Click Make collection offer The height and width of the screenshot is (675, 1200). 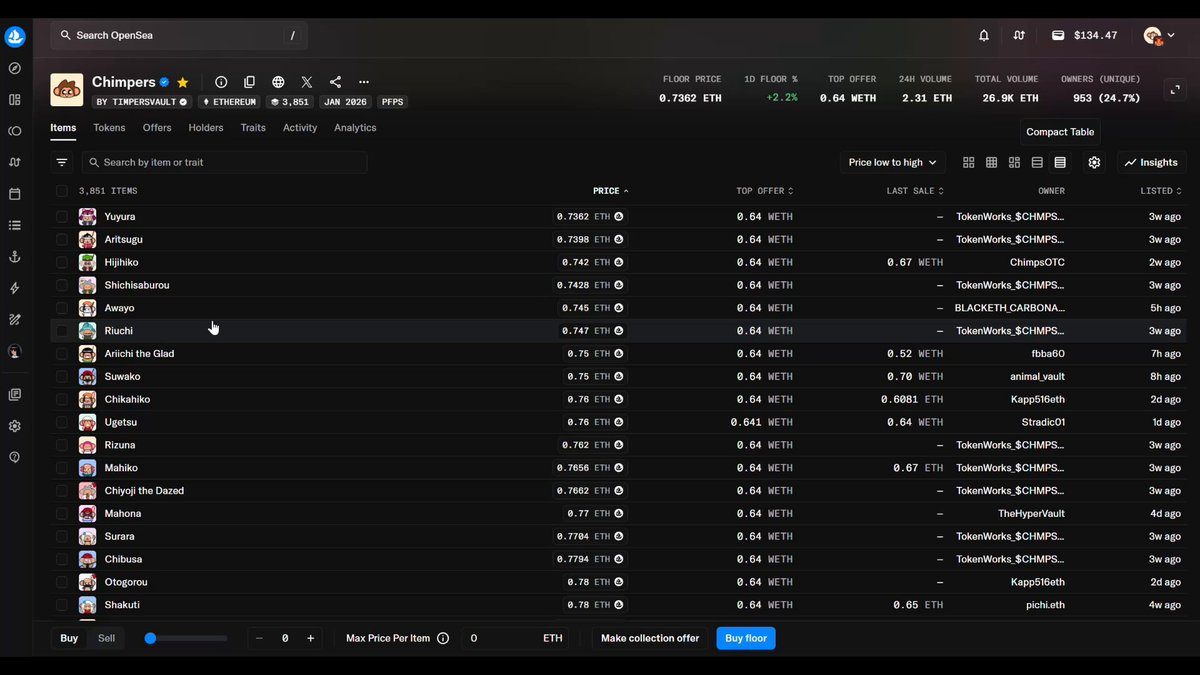click(650, 638)
